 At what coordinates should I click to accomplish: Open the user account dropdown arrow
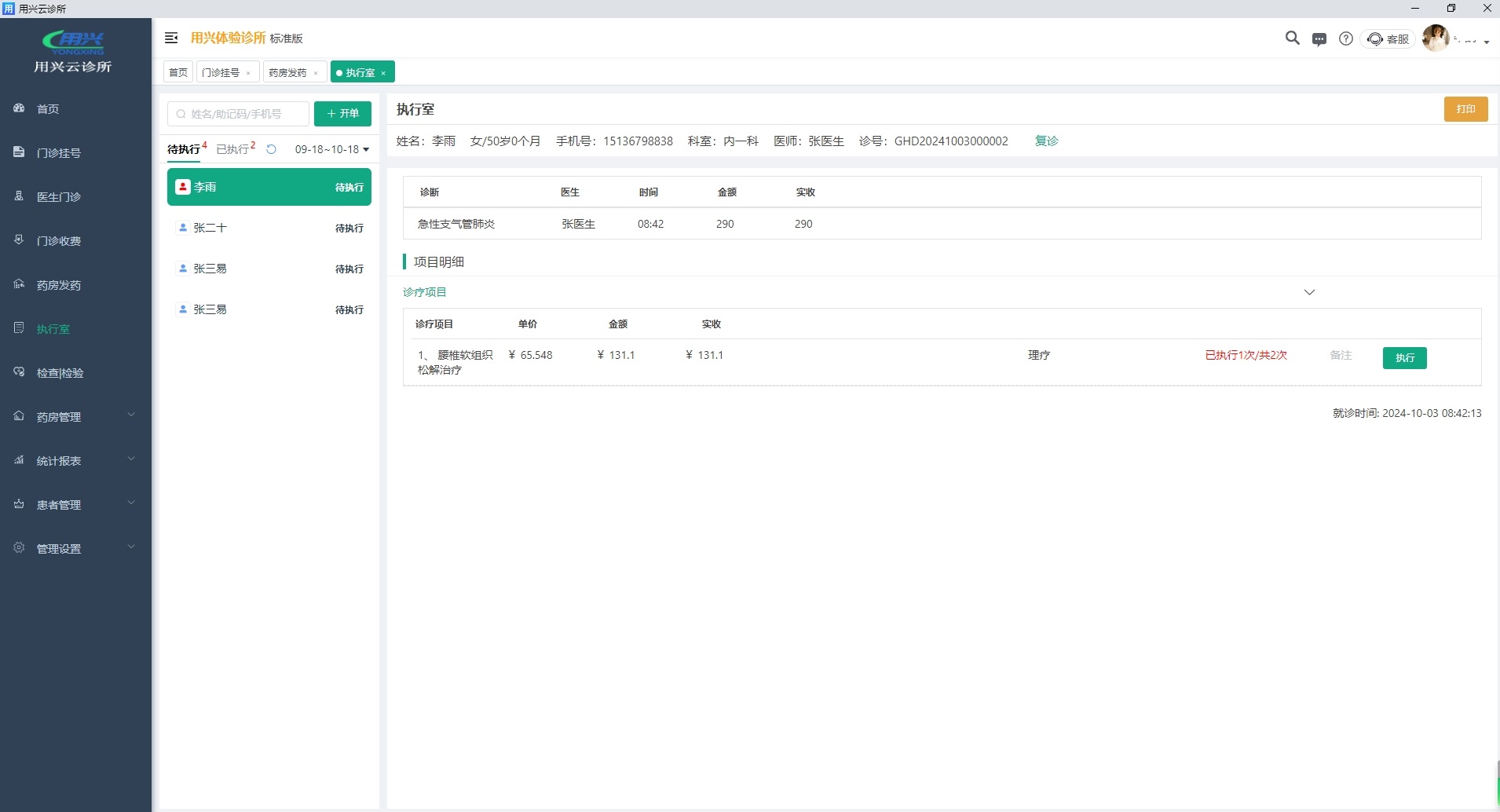(1487, 42)
